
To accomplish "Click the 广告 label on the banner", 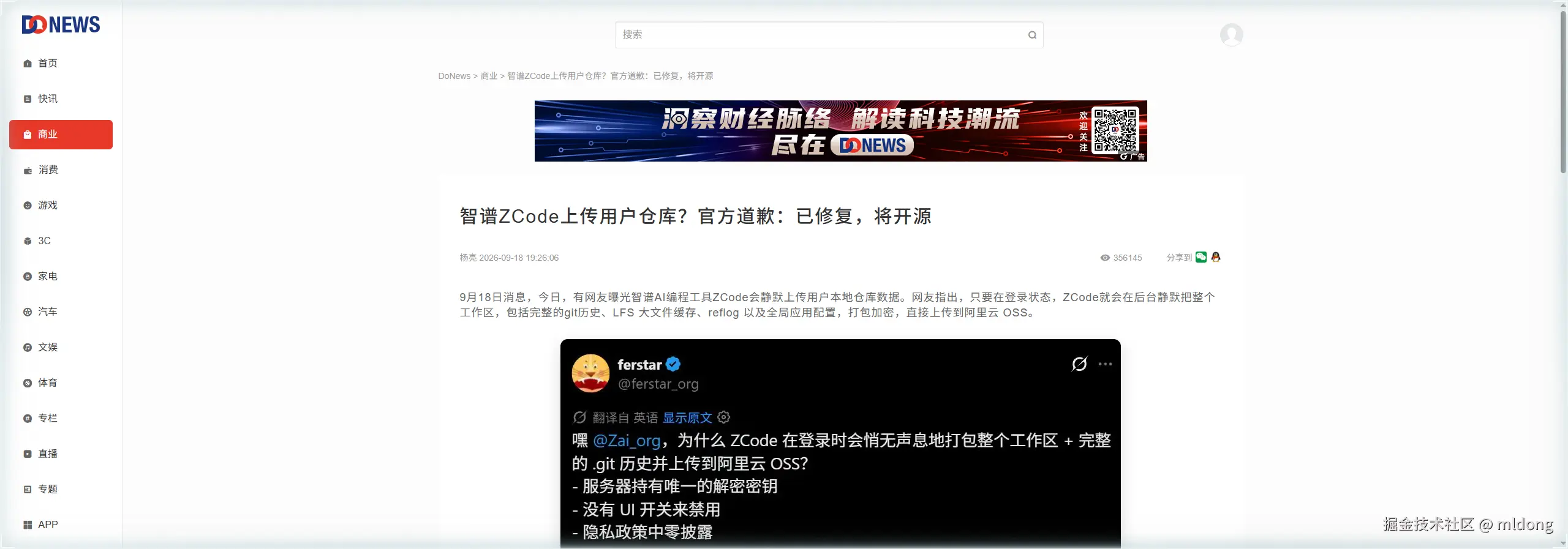I will click(1137, 157).
